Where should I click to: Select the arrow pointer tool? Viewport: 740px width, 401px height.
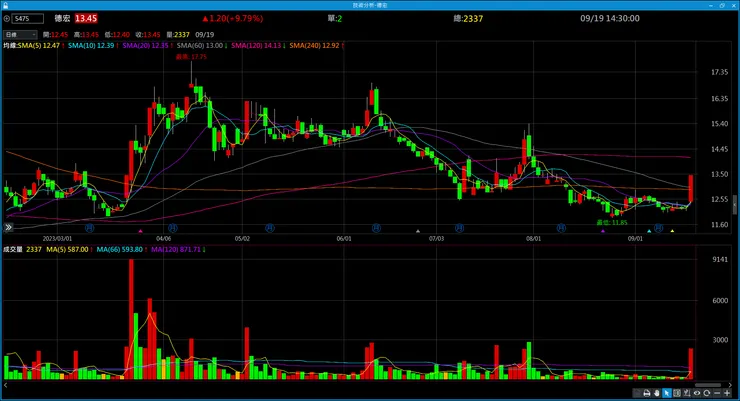tap(666, 393)
